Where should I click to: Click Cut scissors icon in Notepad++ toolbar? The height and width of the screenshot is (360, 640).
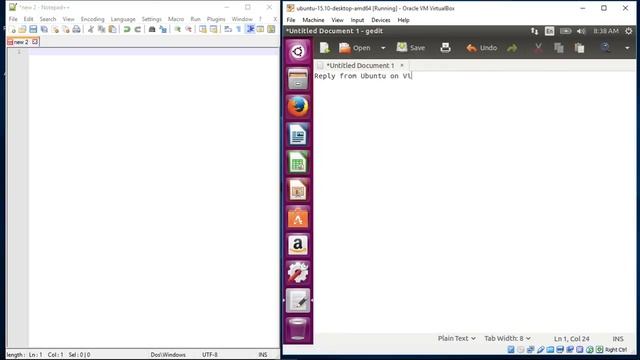[91, 29]
